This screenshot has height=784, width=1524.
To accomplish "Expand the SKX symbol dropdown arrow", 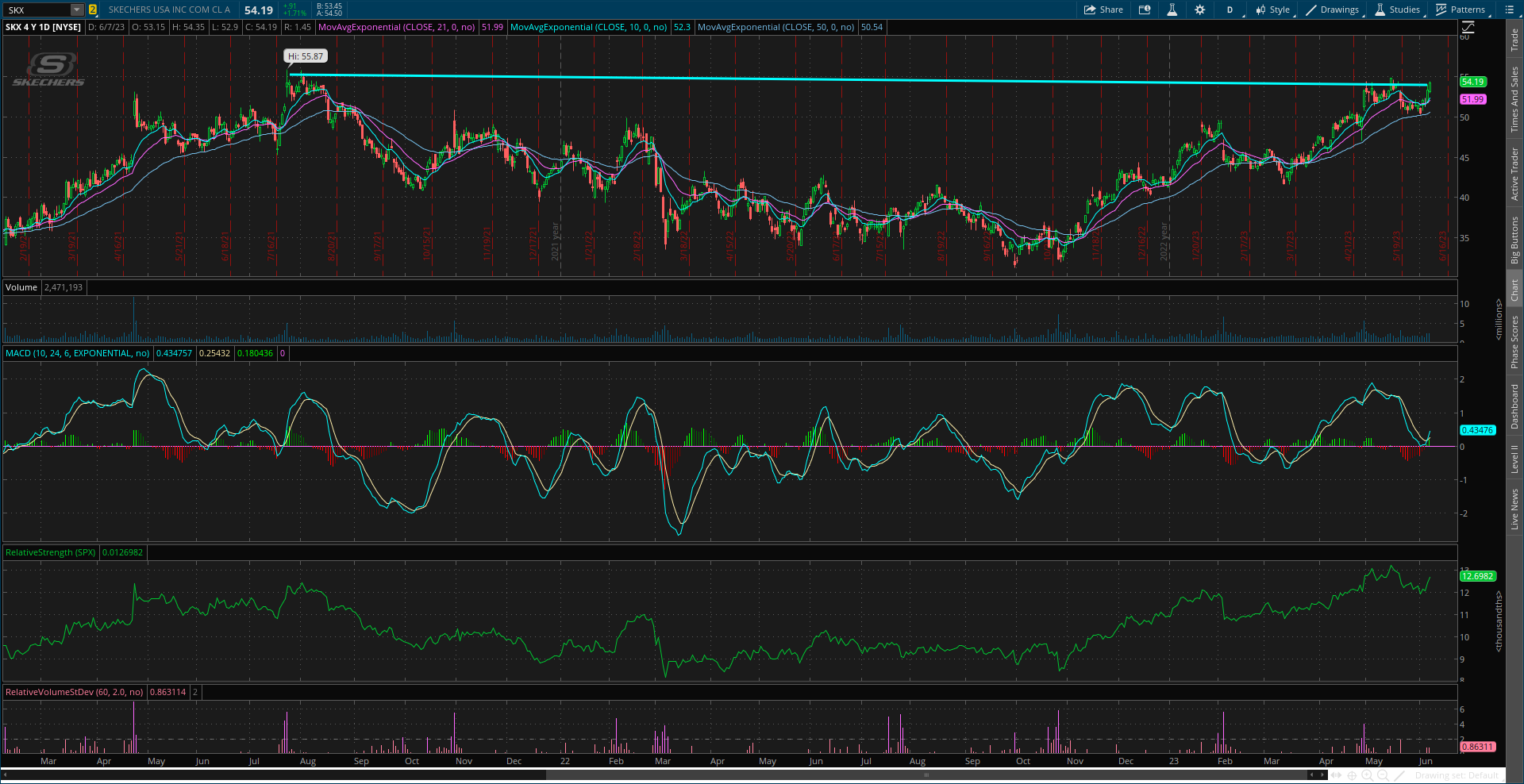I will [x=77, y=10].
